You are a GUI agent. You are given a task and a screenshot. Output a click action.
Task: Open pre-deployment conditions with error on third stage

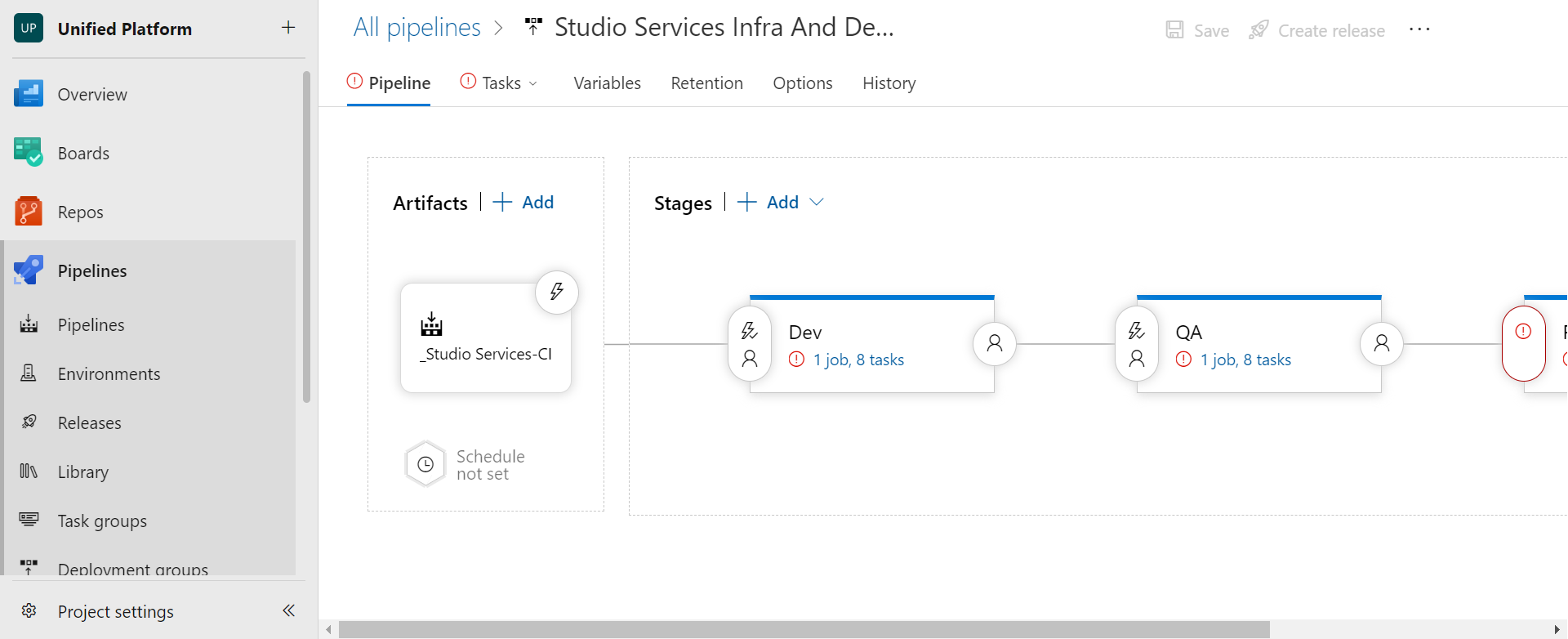(x=1524, y=344)
